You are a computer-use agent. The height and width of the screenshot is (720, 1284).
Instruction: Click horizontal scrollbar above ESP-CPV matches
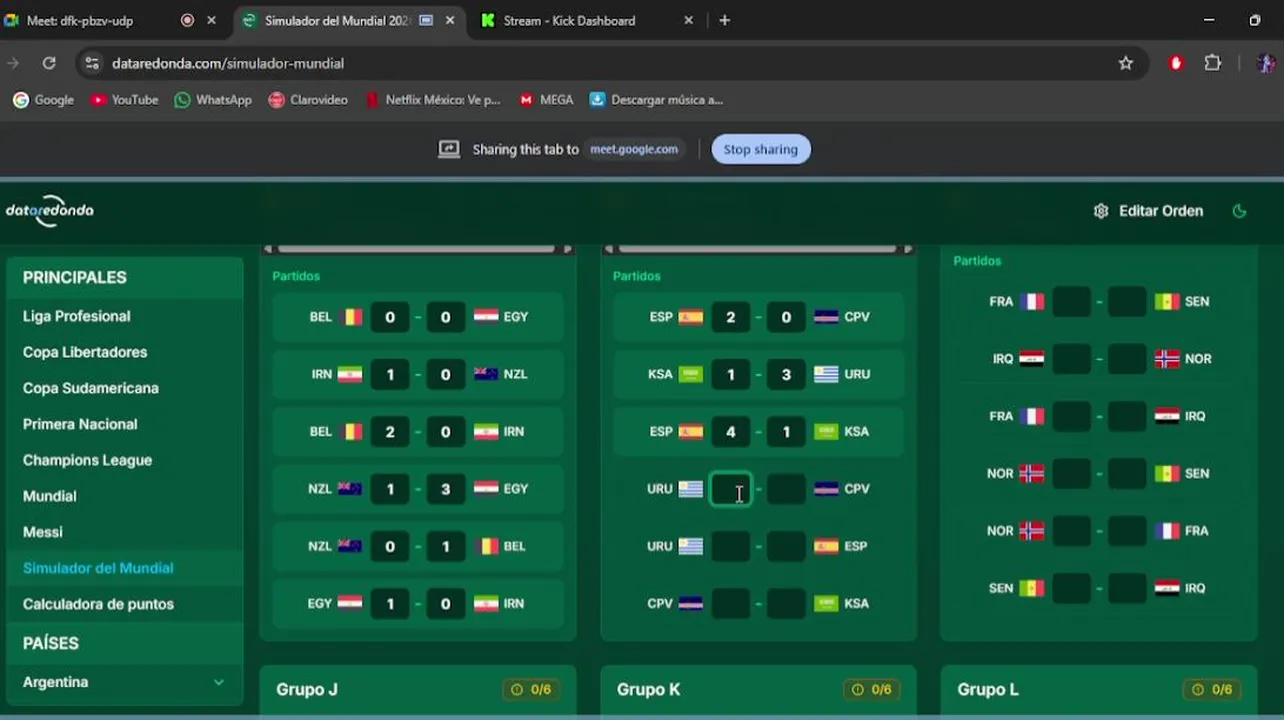point(759,248)
